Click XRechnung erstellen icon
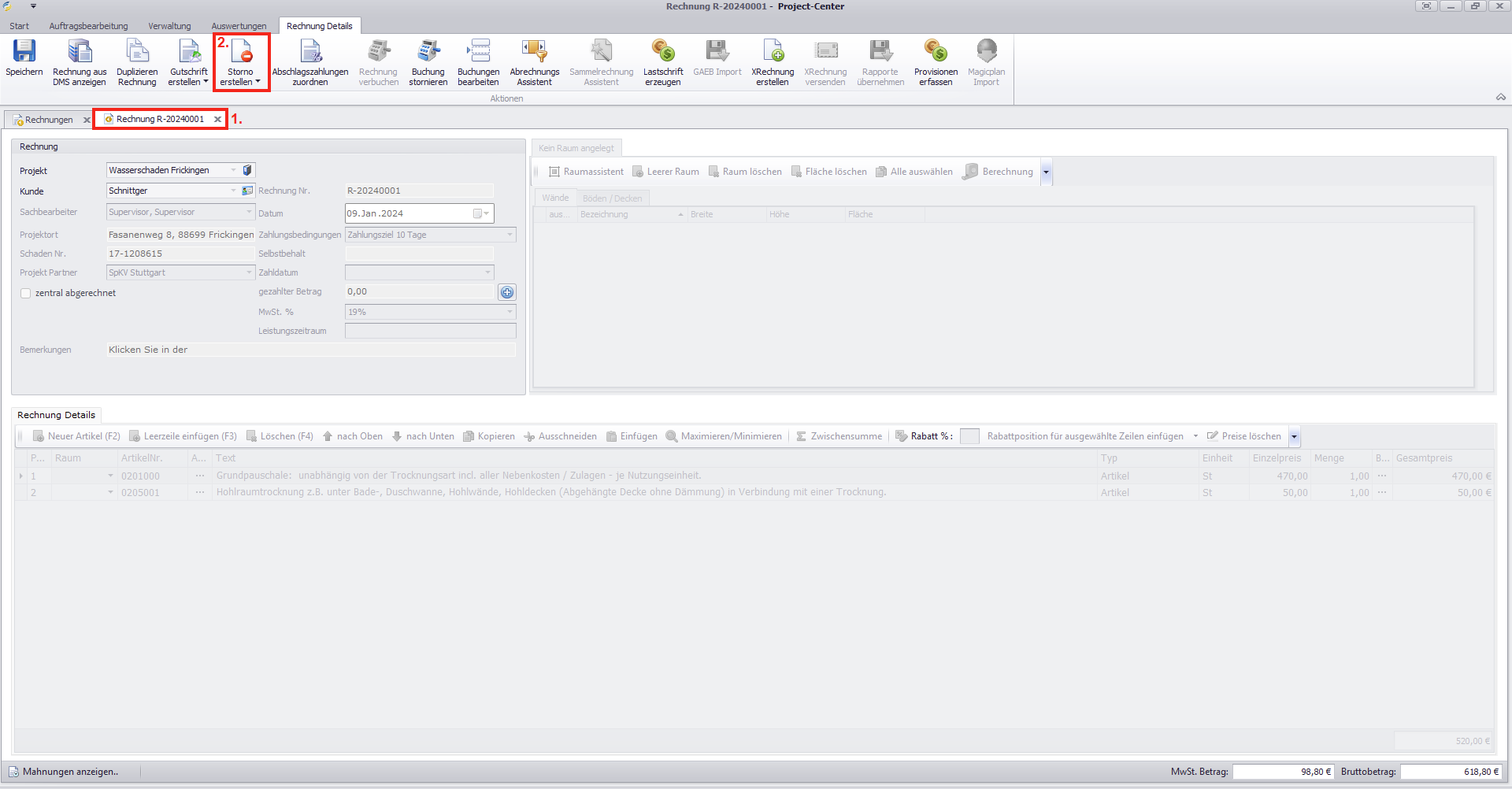This screenshot has width=1512, height=789. tap(773, 51)
